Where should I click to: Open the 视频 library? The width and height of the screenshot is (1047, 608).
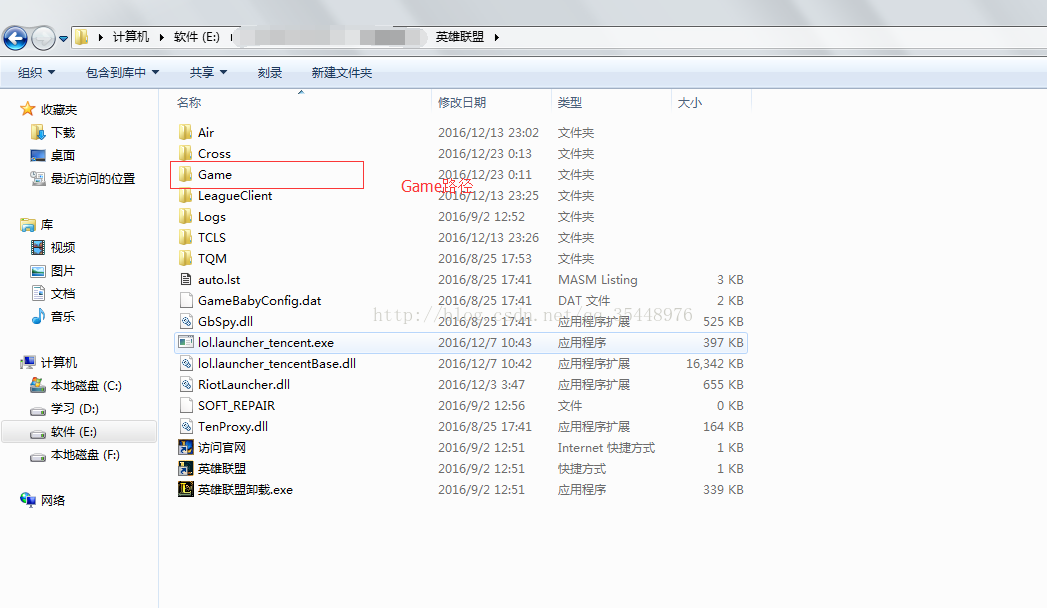tap(63, 248)
